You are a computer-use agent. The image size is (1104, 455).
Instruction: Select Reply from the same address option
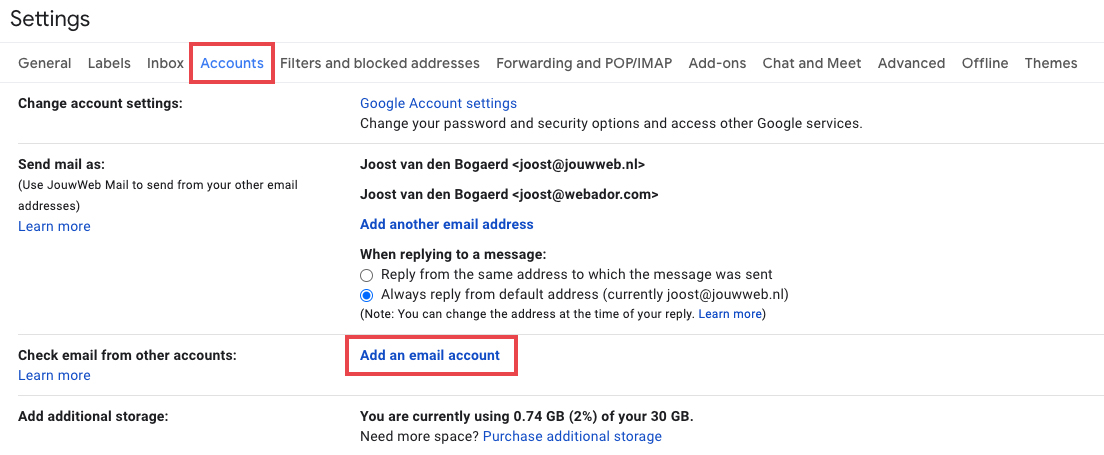tap(367, 275)
